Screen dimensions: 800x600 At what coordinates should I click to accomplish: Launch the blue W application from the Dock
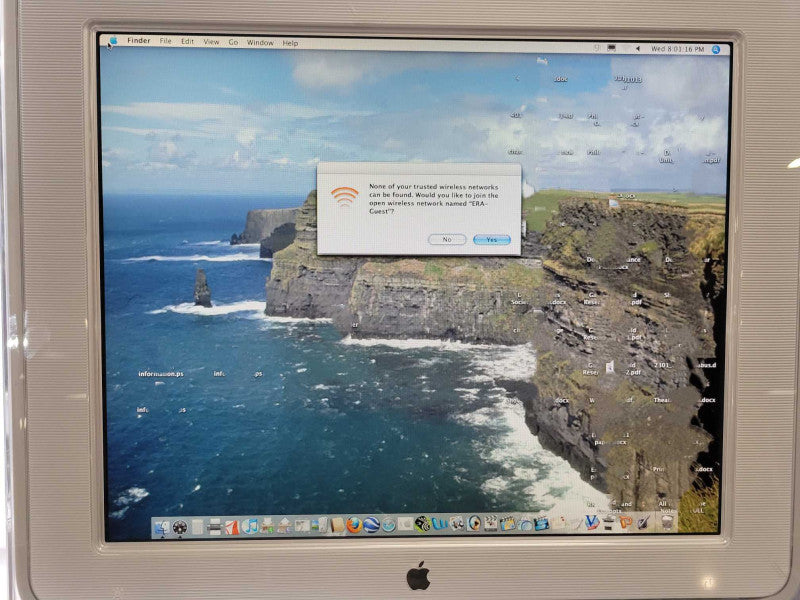(440, 524)
